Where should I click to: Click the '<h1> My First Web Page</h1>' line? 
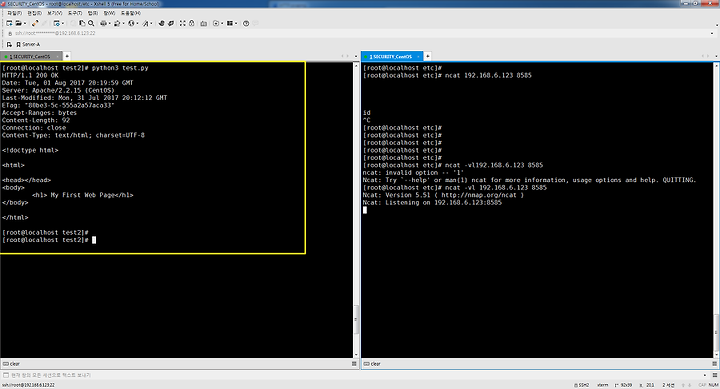point(83,195)
